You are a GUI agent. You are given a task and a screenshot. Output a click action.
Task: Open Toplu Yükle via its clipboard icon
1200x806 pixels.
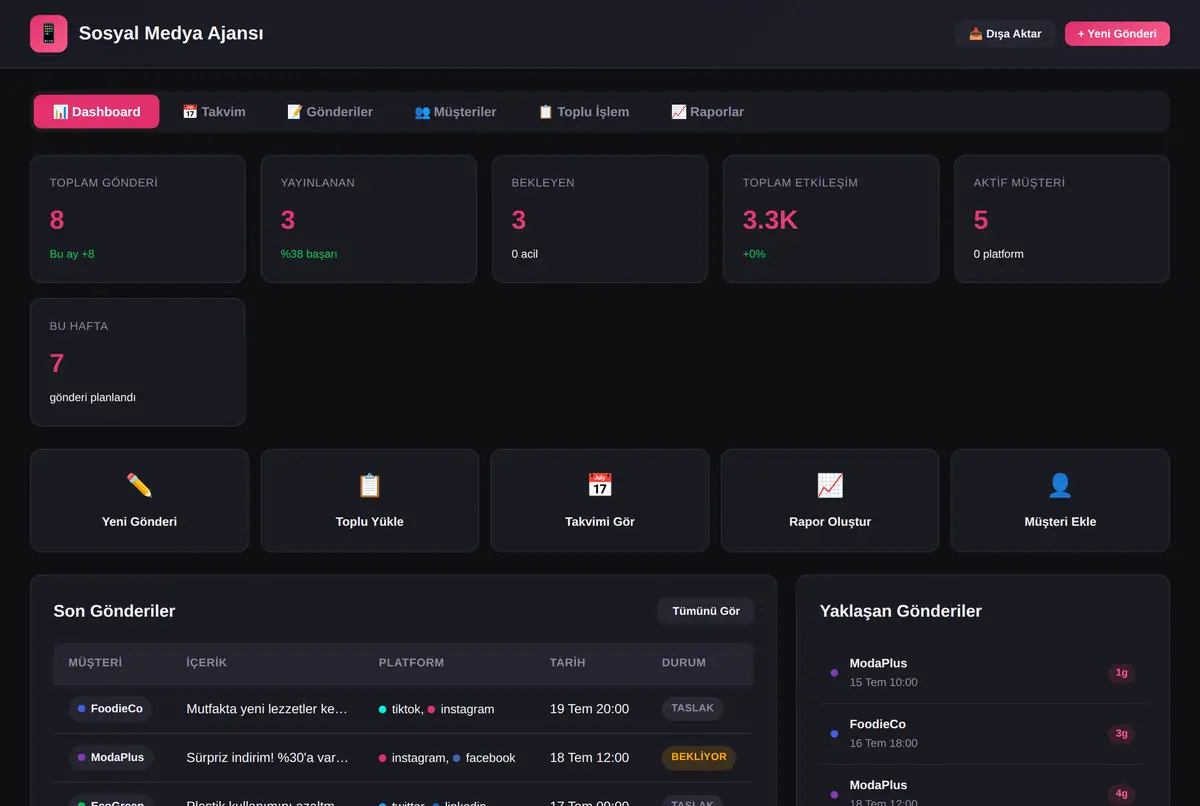(370, 485)
